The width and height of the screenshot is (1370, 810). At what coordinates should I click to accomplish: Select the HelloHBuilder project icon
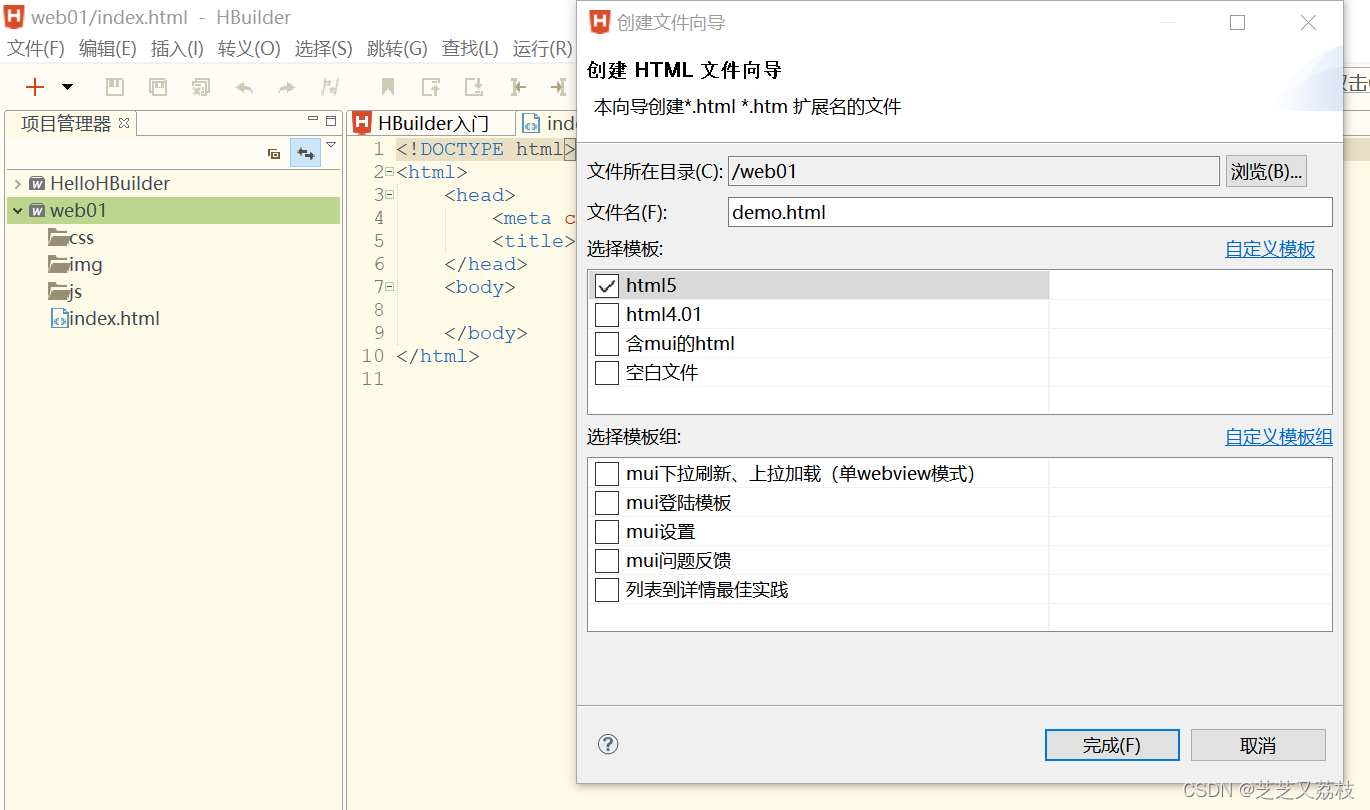tap(37, 184)
